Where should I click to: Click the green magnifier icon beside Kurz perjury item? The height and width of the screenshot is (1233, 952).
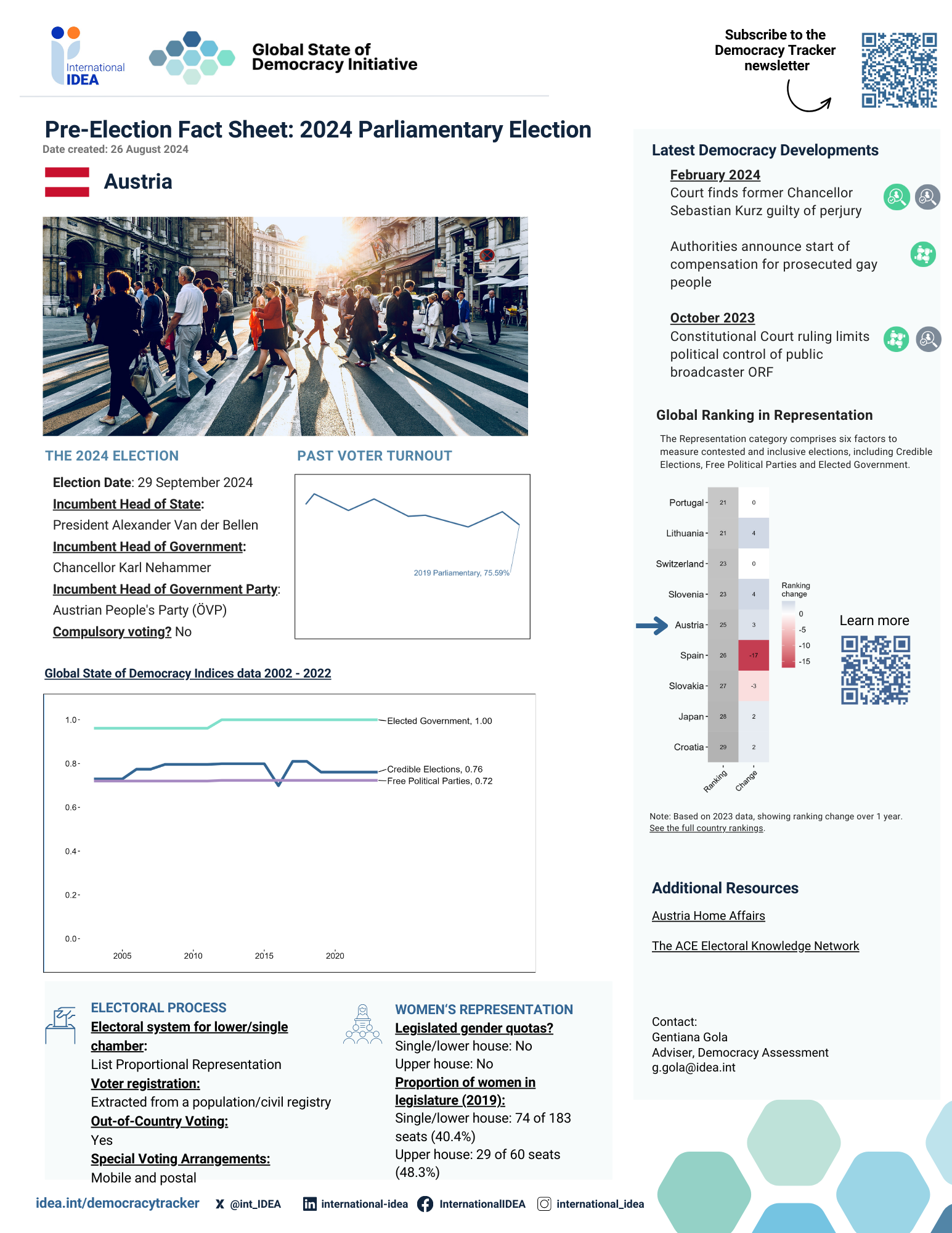pyautogui.click(x=897, y=197)
